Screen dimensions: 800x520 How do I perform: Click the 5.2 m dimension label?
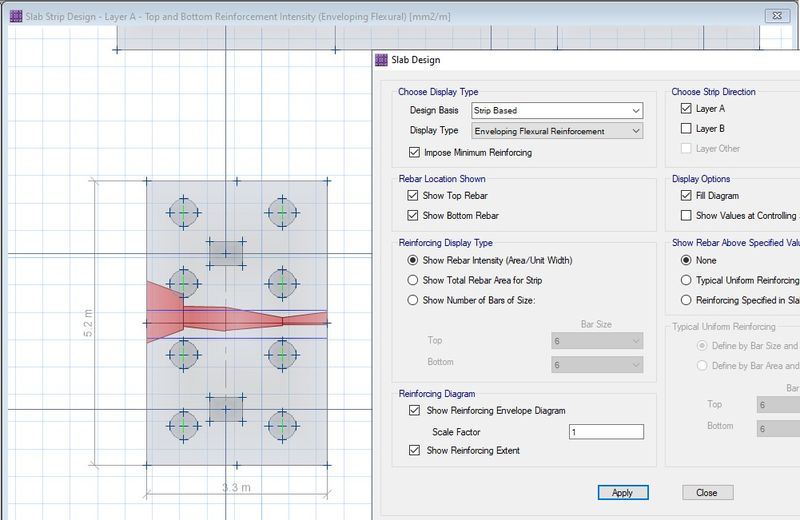(88, 323)
